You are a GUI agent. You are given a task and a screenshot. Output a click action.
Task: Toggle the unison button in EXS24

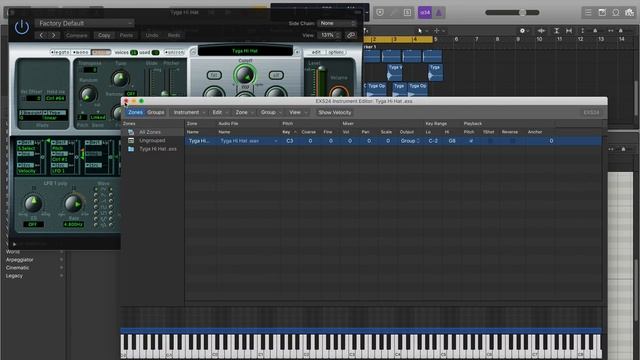coord(175,52)
